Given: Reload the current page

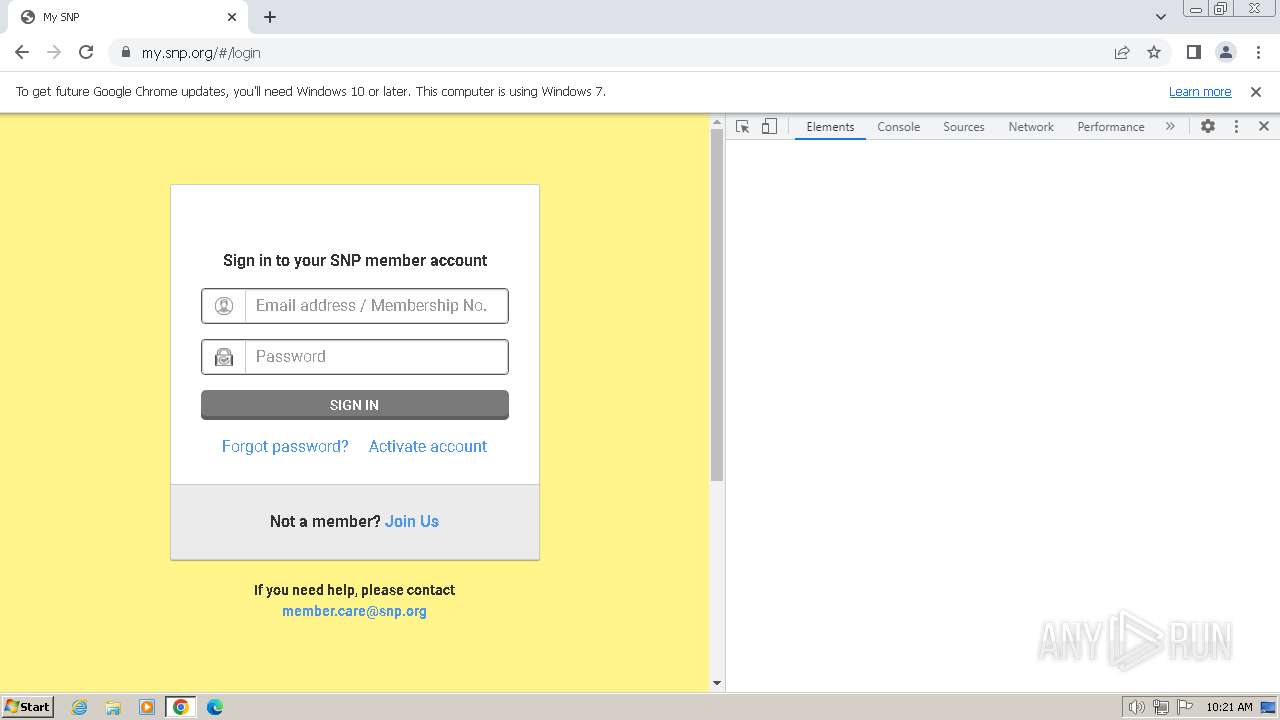Looking at the screenshot, I should click(x=86, y=53).
